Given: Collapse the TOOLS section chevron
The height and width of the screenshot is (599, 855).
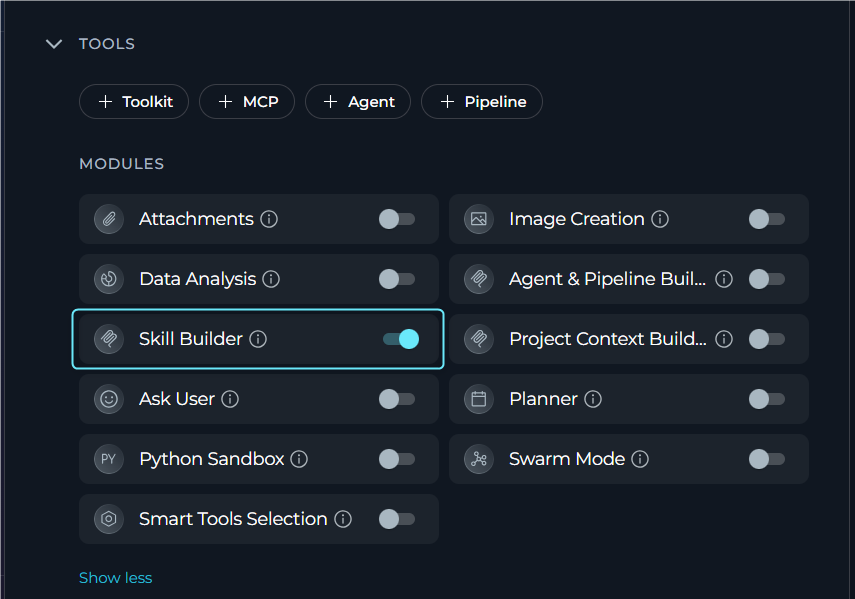Looking at the screenshot, I should [53, 44].
